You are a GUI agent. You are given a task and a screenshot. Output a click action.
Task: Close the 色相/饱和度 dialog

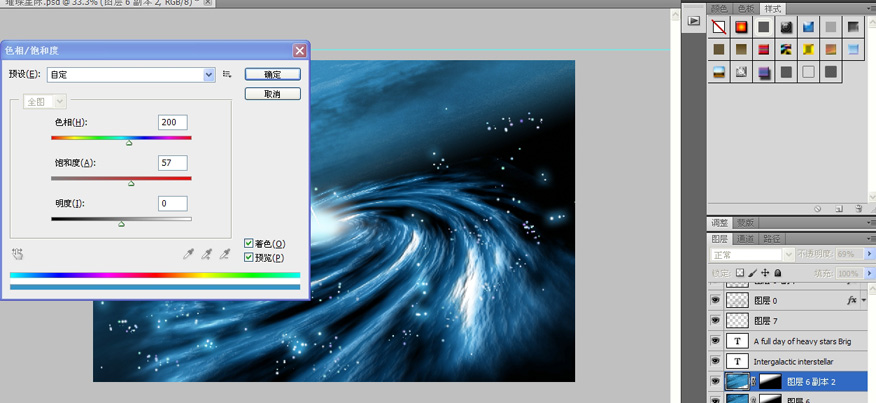pos(299,51)
